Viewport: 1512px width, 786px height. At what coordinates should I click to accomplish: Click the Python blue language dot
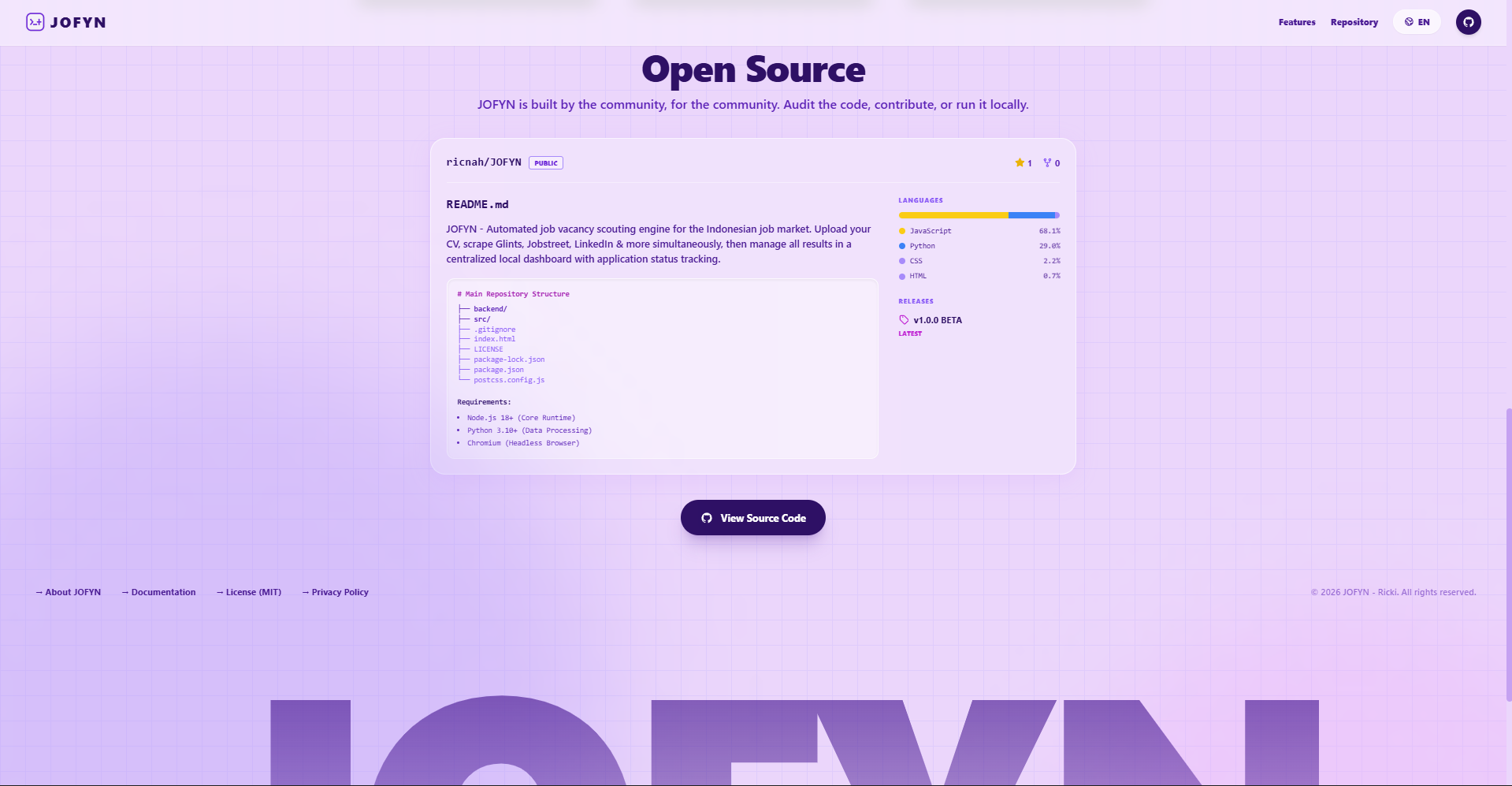tap(902, 246)
